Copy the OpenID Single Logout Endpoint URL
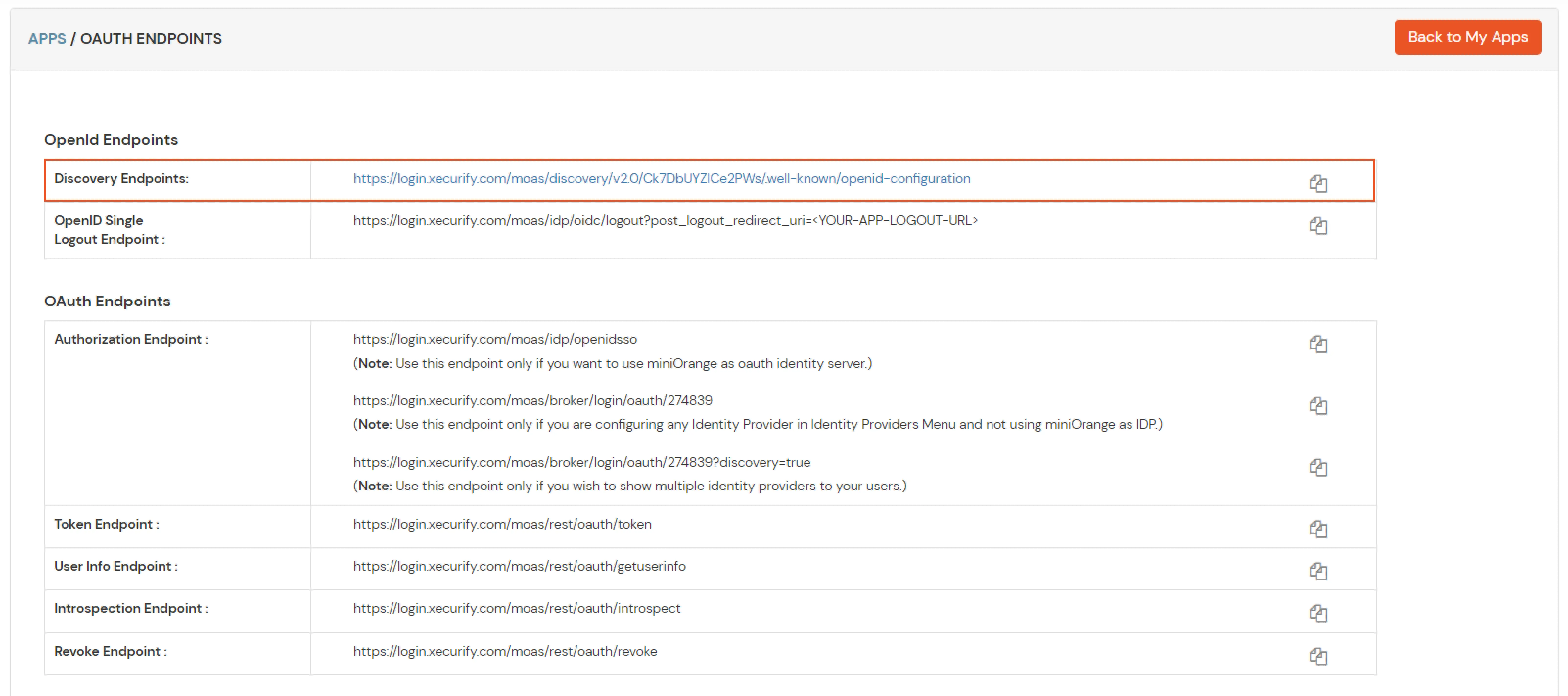This screenshot has height=696, width=1568. pos(1318,225)
